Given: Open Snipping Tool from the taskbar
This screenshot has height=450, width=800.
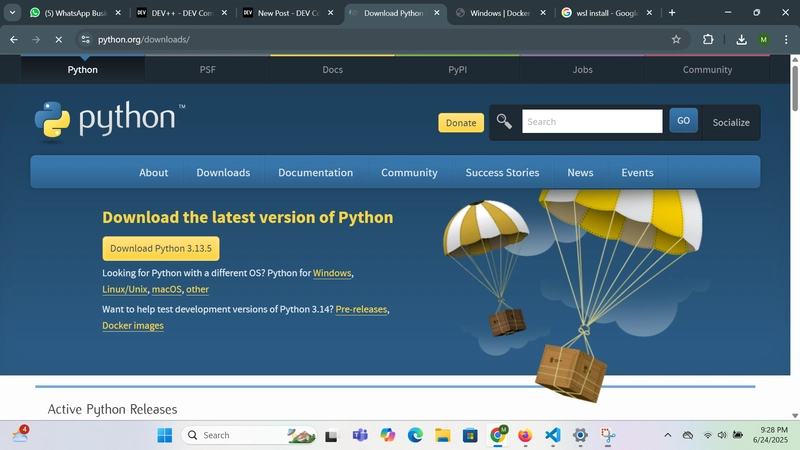Looking at the screenshot, I should pyautogui.click(x=608, y=435).
